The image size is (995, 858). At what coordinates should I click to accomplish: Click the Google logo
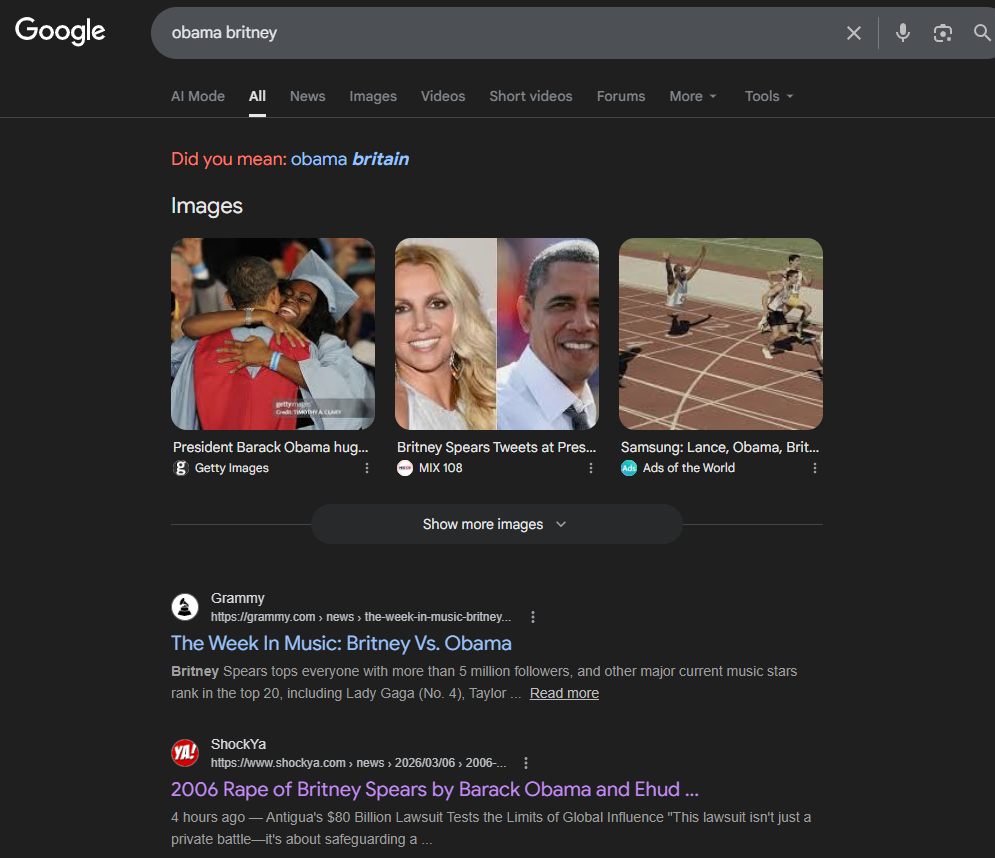tap(60, 31)
